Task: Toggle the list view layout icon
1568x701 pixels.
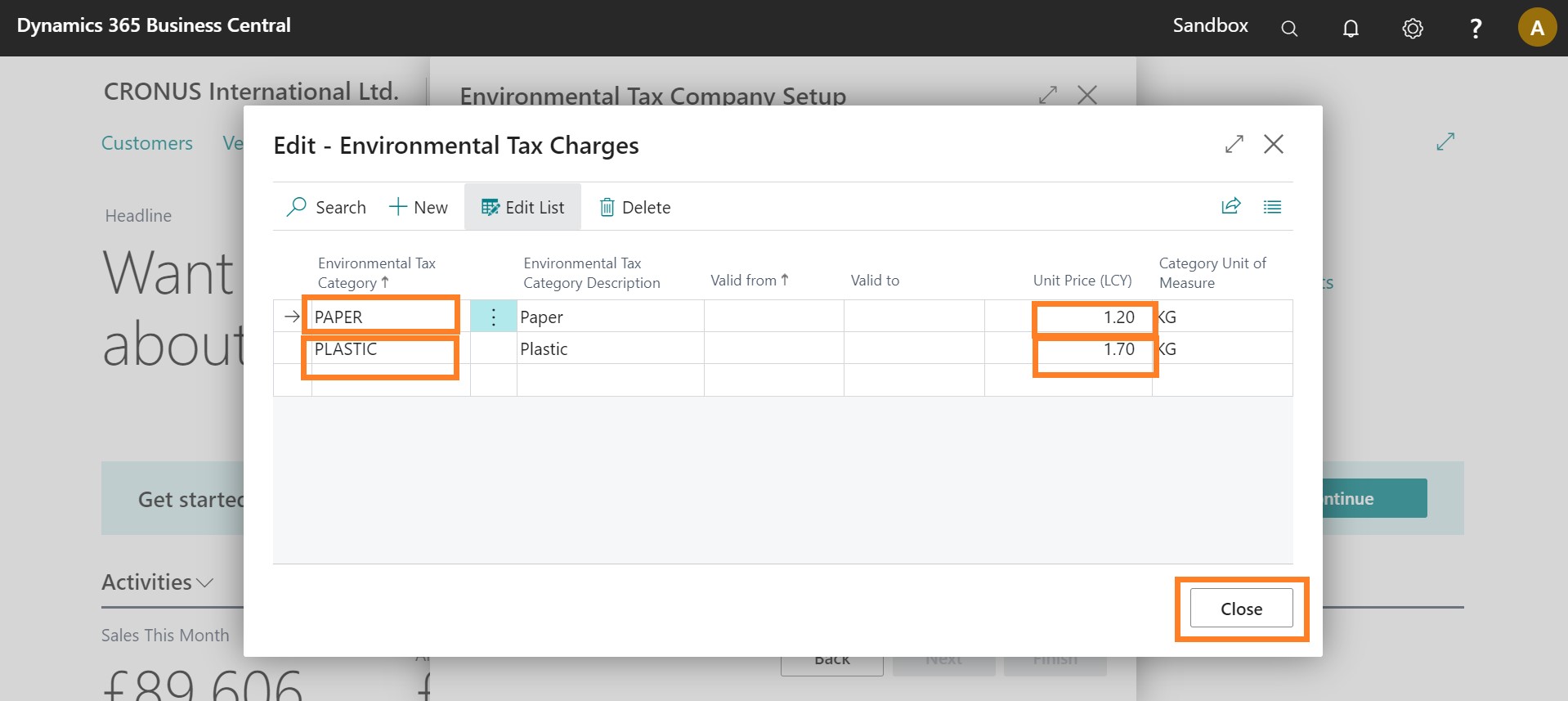Action: (1272, 207)
